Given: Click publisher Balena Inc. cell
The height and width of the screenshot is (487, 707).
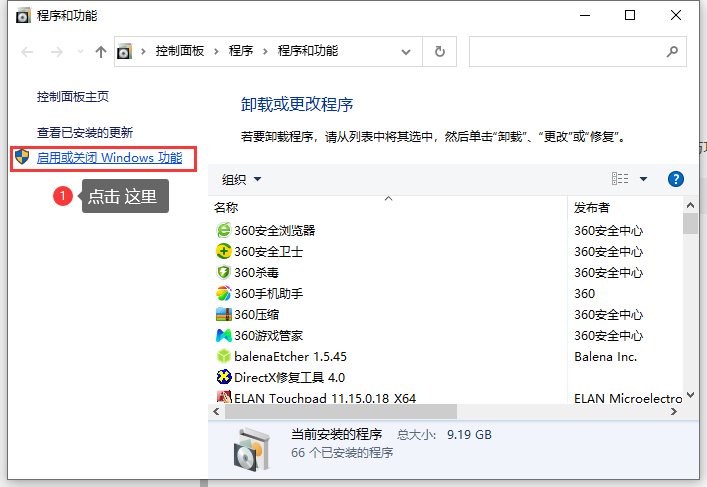Looking at the screenshot, I should [606, 356].
